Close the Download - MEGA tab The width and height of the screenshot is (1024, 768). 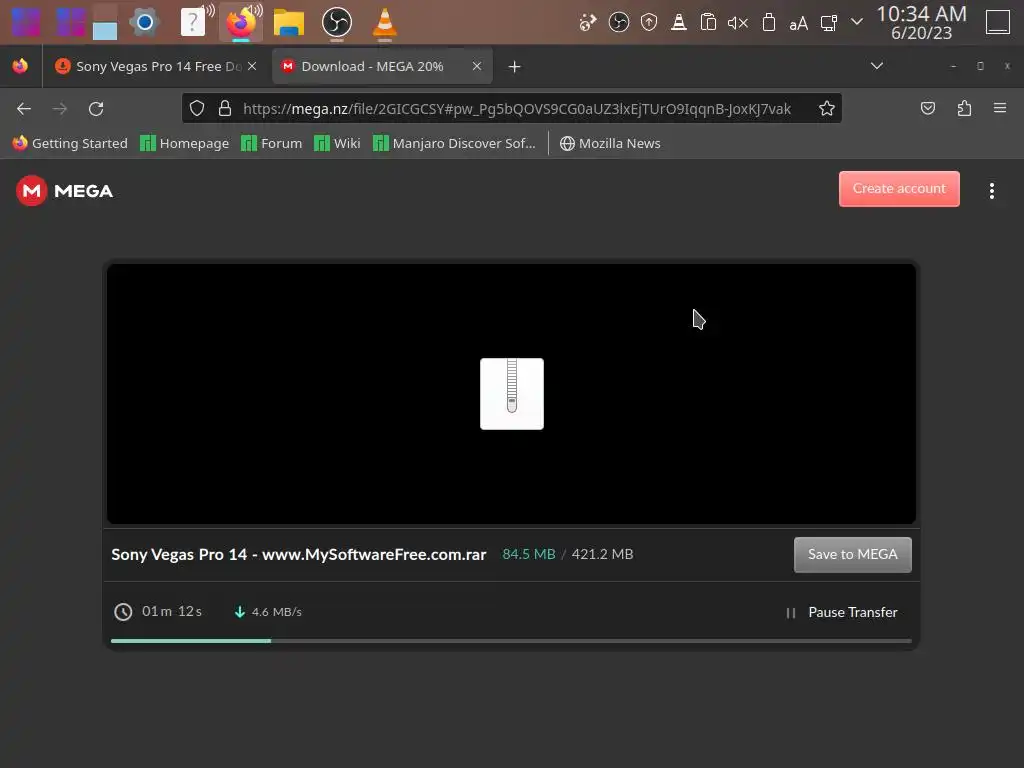pos(477,66)
